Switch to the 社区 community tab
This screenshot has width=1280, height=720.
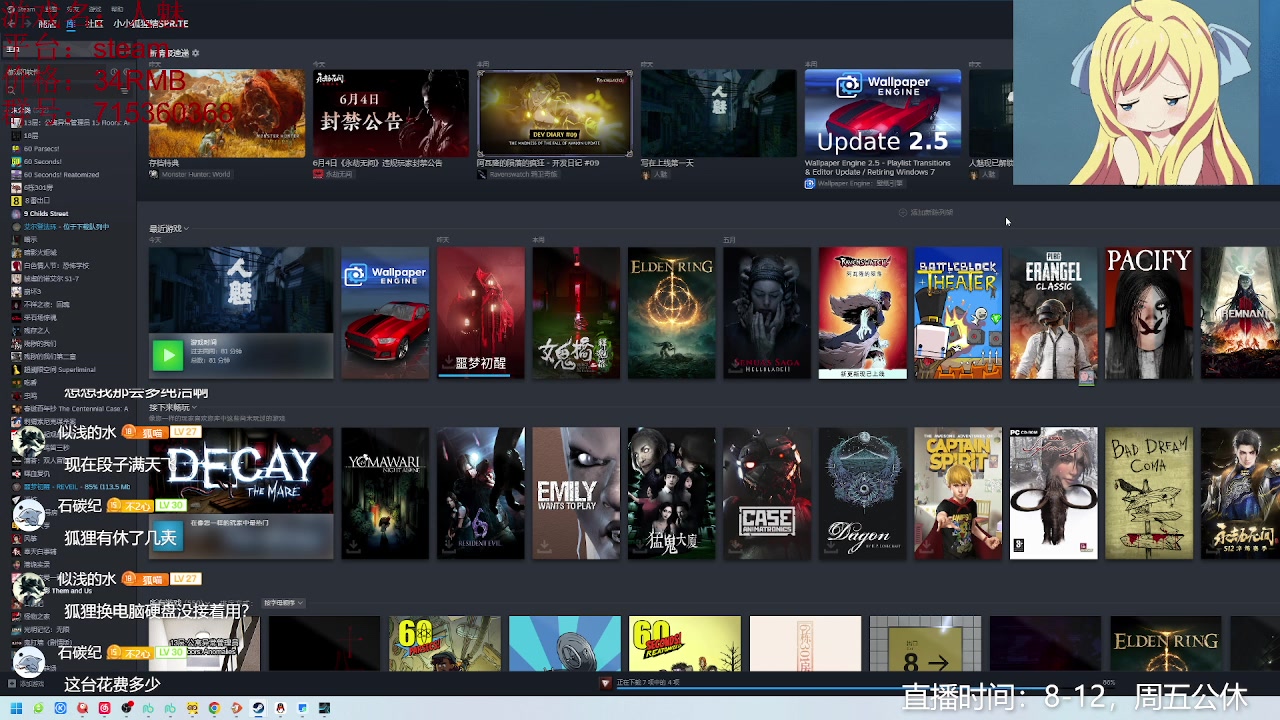[94, 23]
